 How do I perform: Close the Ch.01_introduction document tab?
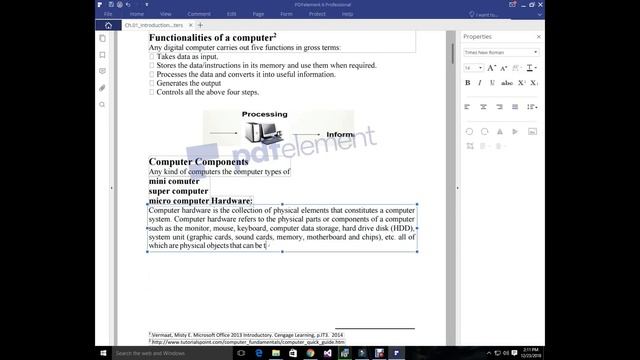[191, 25]
